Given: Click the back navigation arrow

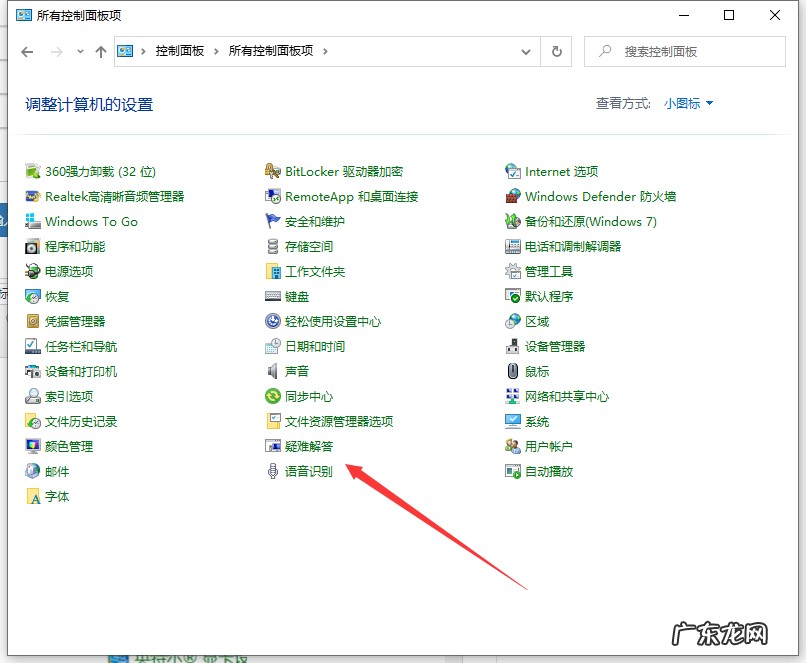Looking at the screenshot, I should 27,51.
